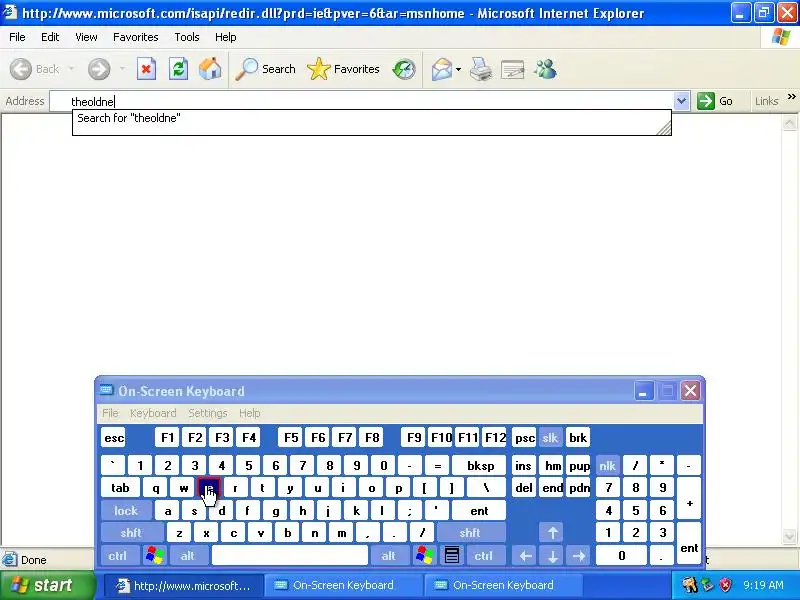Click the Edit page toolbar icon
Image resolution: width=800 pixels, height=600 pixels.
coord(513,69)
